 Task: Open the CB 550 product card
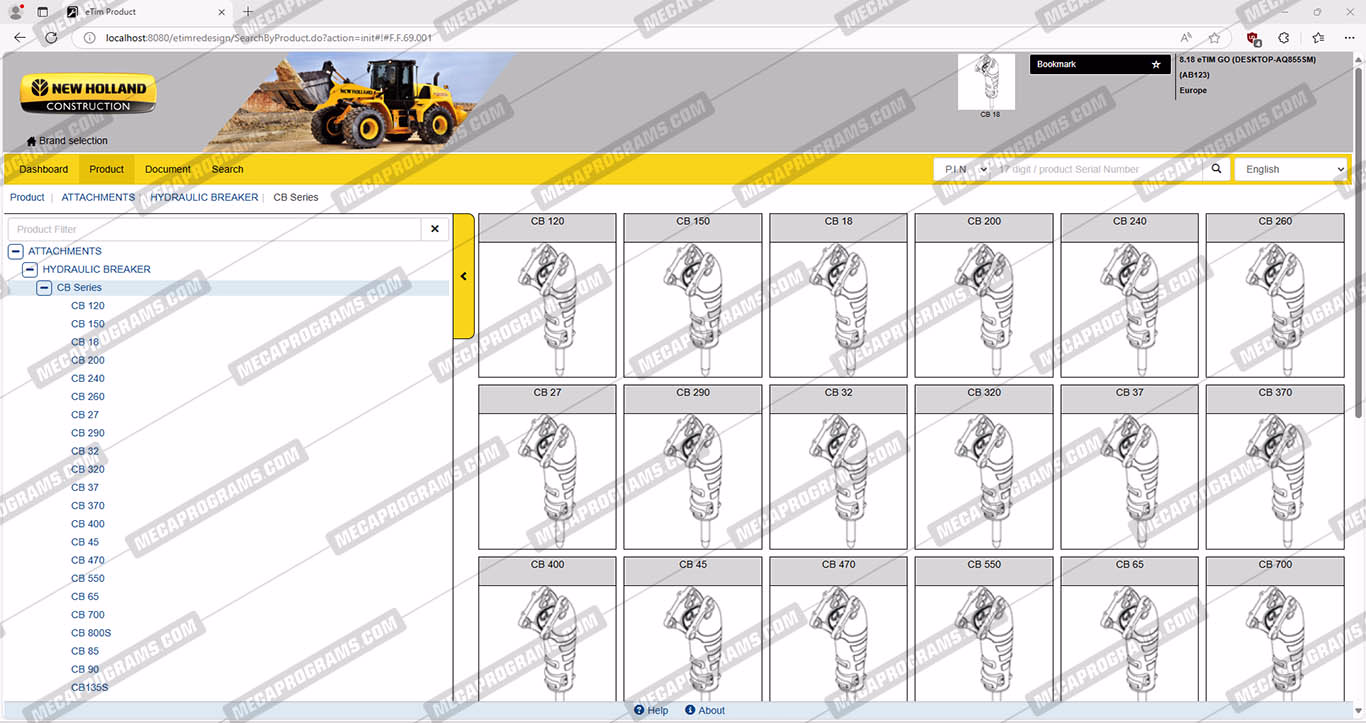pos(984,629)
